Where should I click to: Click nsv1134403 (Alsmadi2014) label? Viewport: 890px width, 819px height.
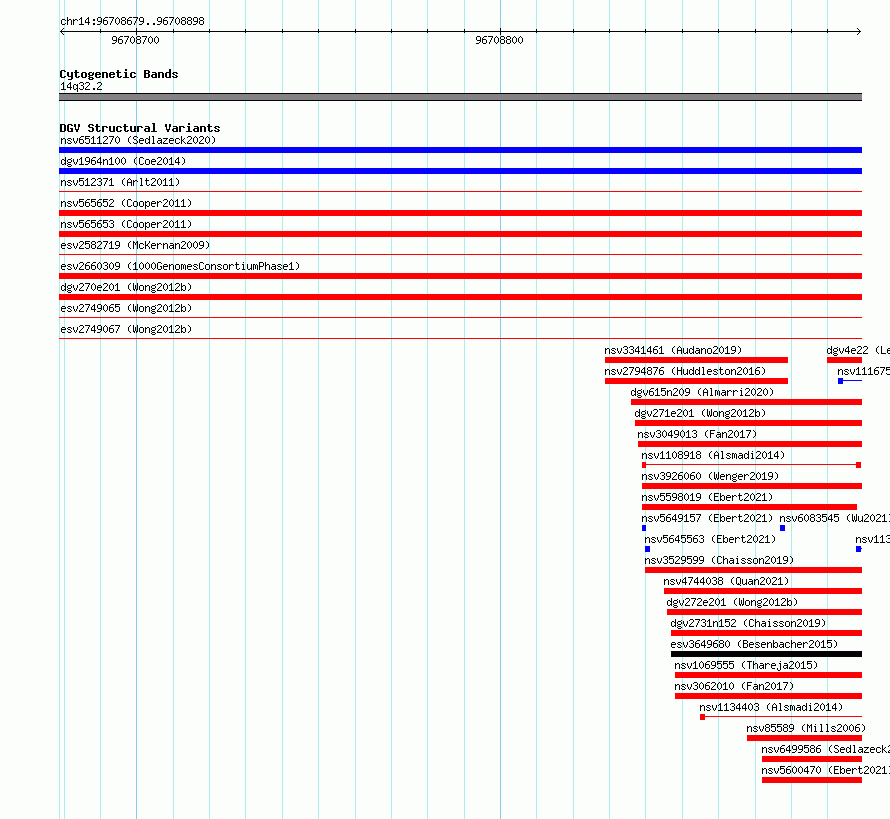pos(771,707)
